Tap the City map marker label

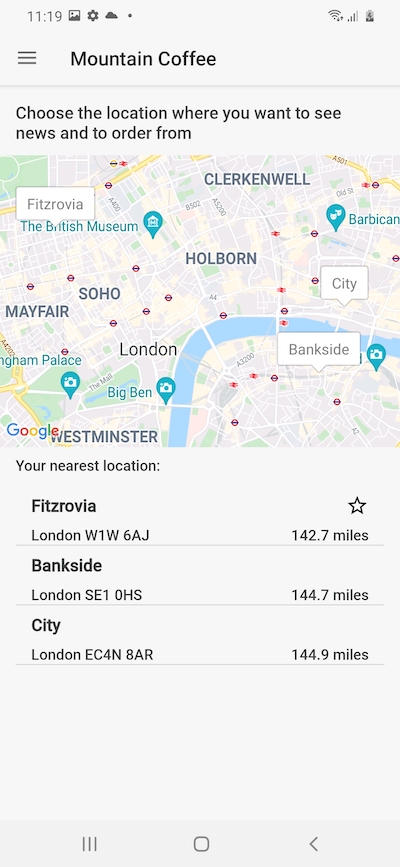(344, 284)
